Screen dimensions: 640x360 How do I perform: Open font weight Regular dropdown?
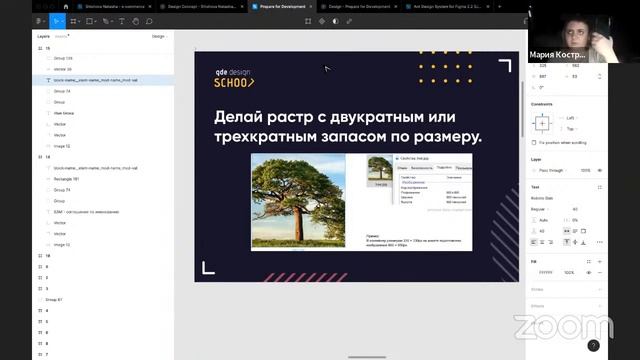[x=540, y=209]
